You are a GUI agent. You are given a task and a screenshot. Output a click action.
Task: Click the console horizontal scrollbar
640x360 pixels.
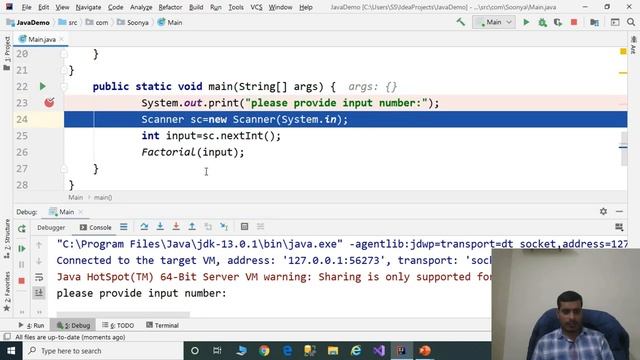pos(123,315)
